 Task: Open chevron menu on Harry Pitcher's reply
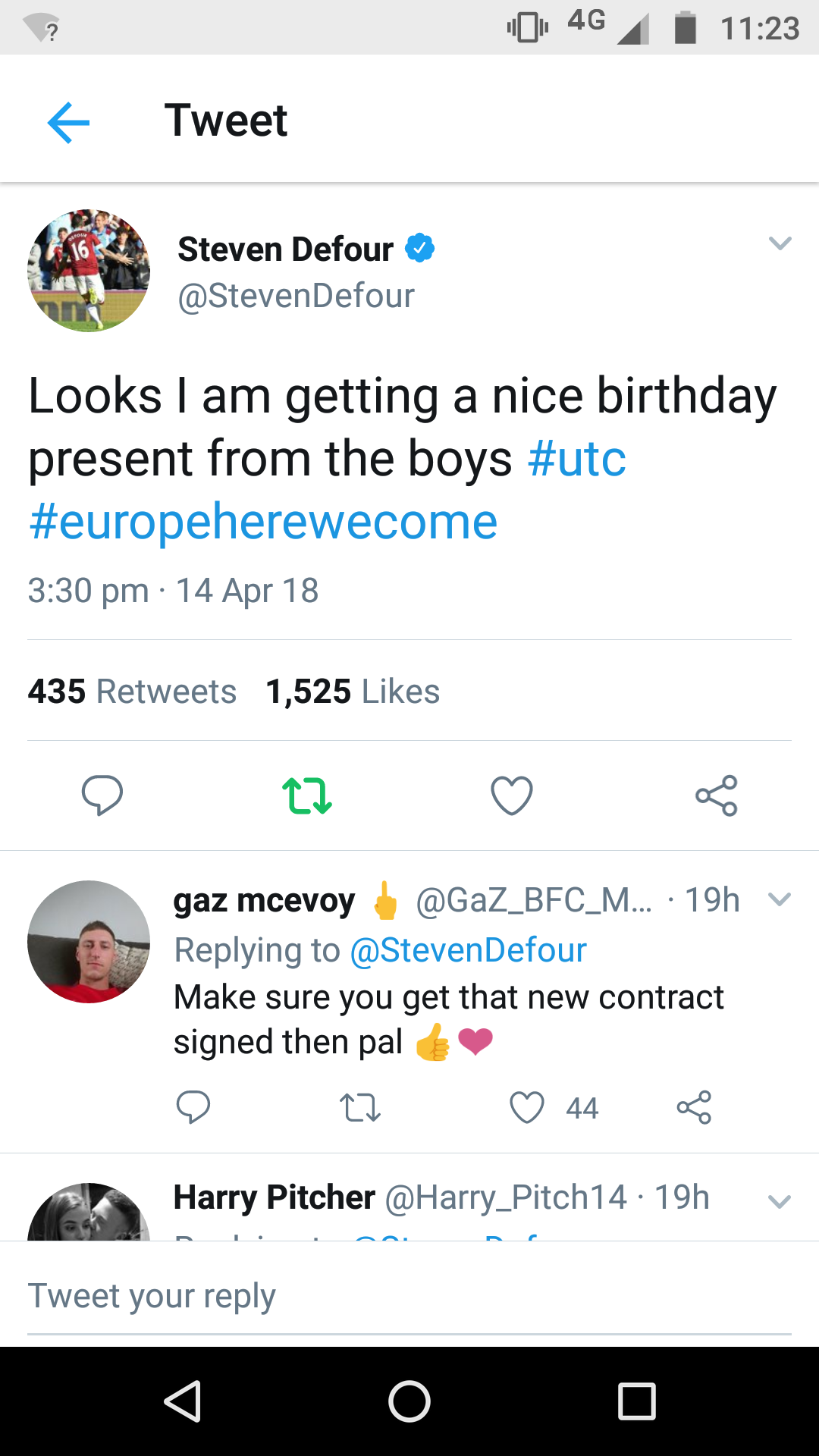[780, 1201]
